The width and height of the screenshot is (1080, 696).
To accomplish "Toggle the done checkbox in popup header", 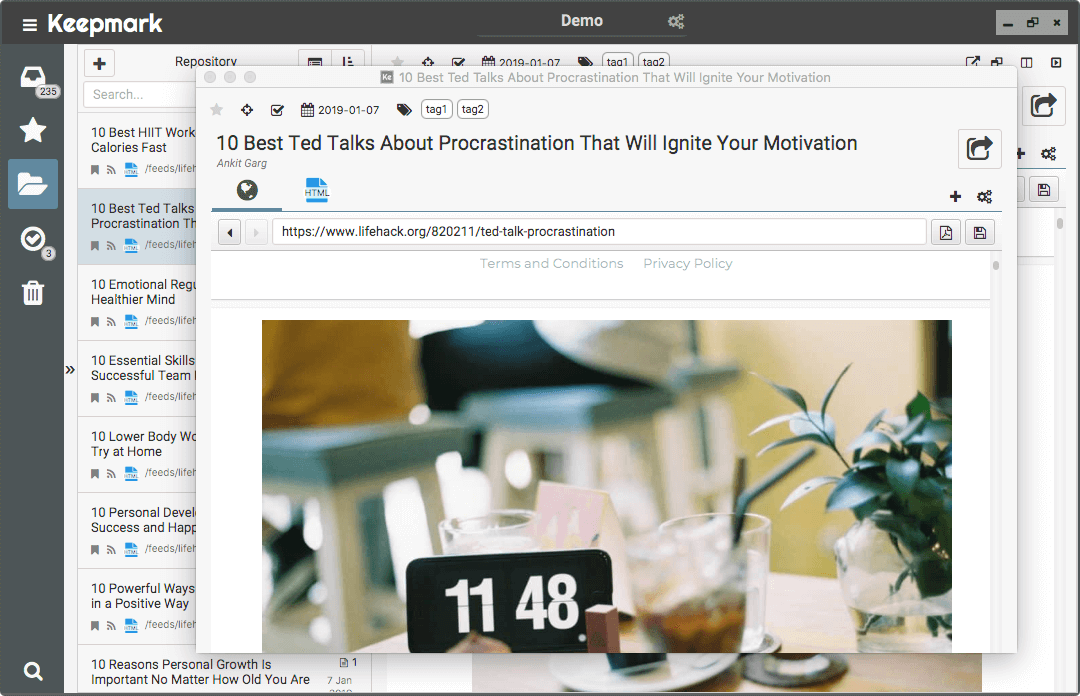I will (x=277, y=110).
